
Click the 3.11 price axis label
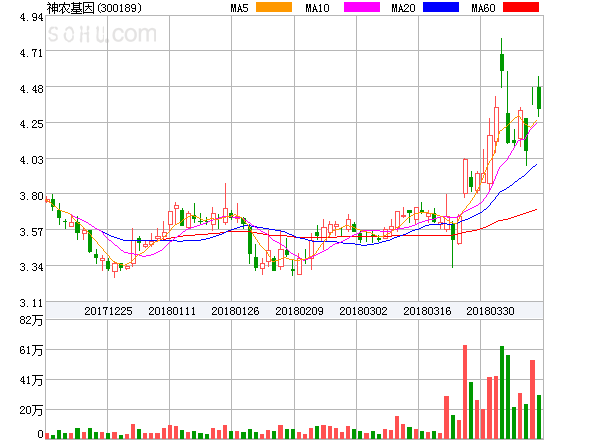click(31, 303)
